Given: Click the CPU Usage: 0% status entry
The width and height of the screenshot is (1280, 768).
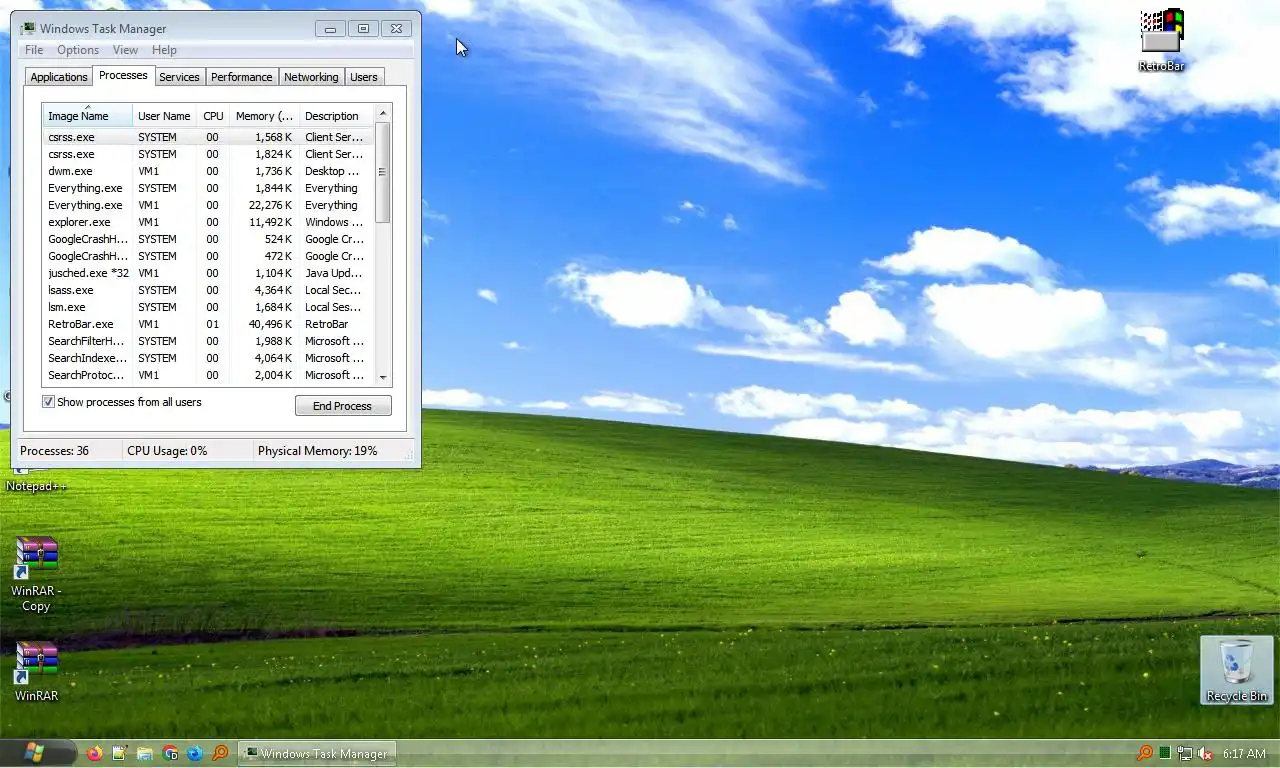Looking at the screenshot, I should point(167,451).
